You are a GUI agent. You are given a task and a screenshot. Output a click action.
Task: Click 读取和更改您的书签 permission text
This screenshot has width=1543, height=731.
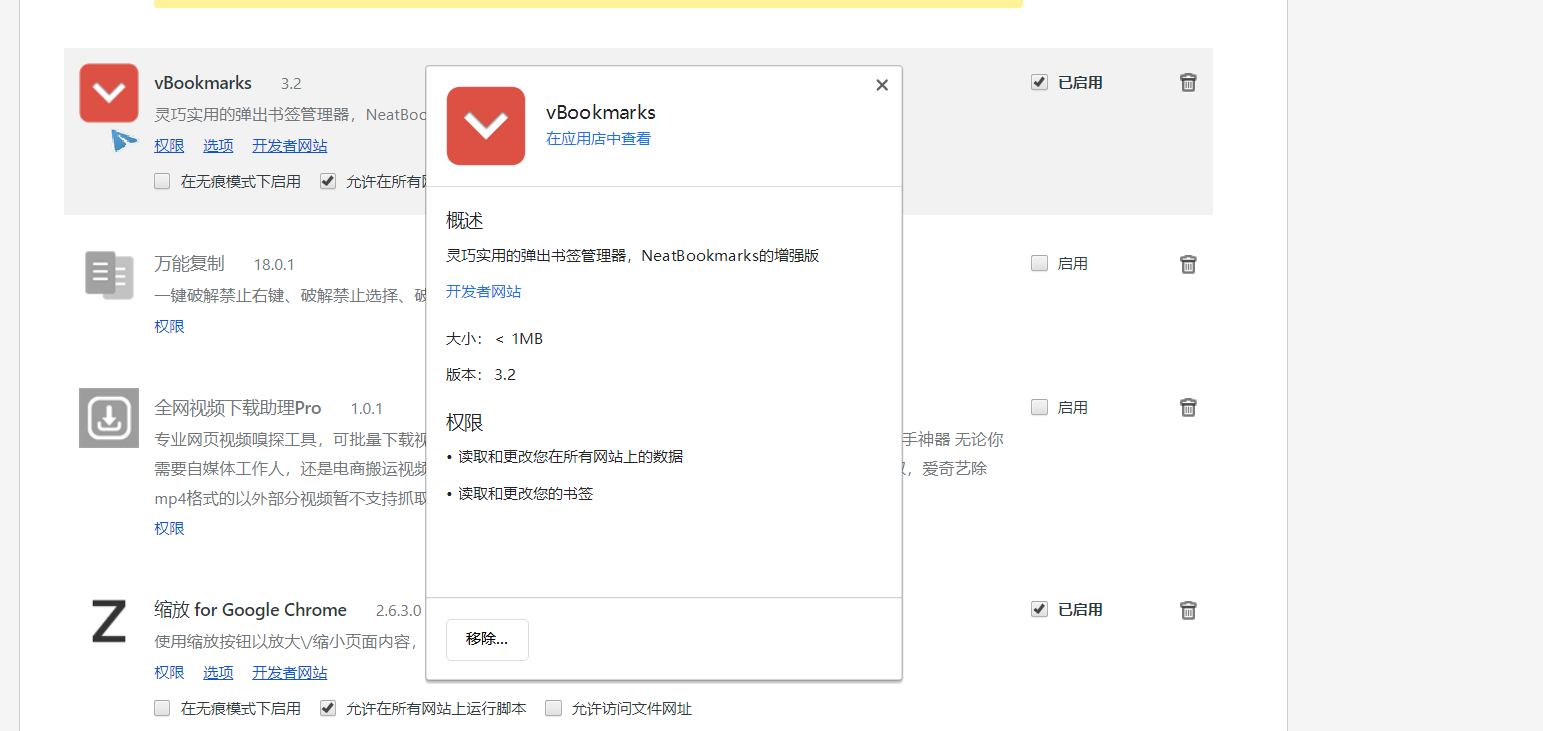526,494
